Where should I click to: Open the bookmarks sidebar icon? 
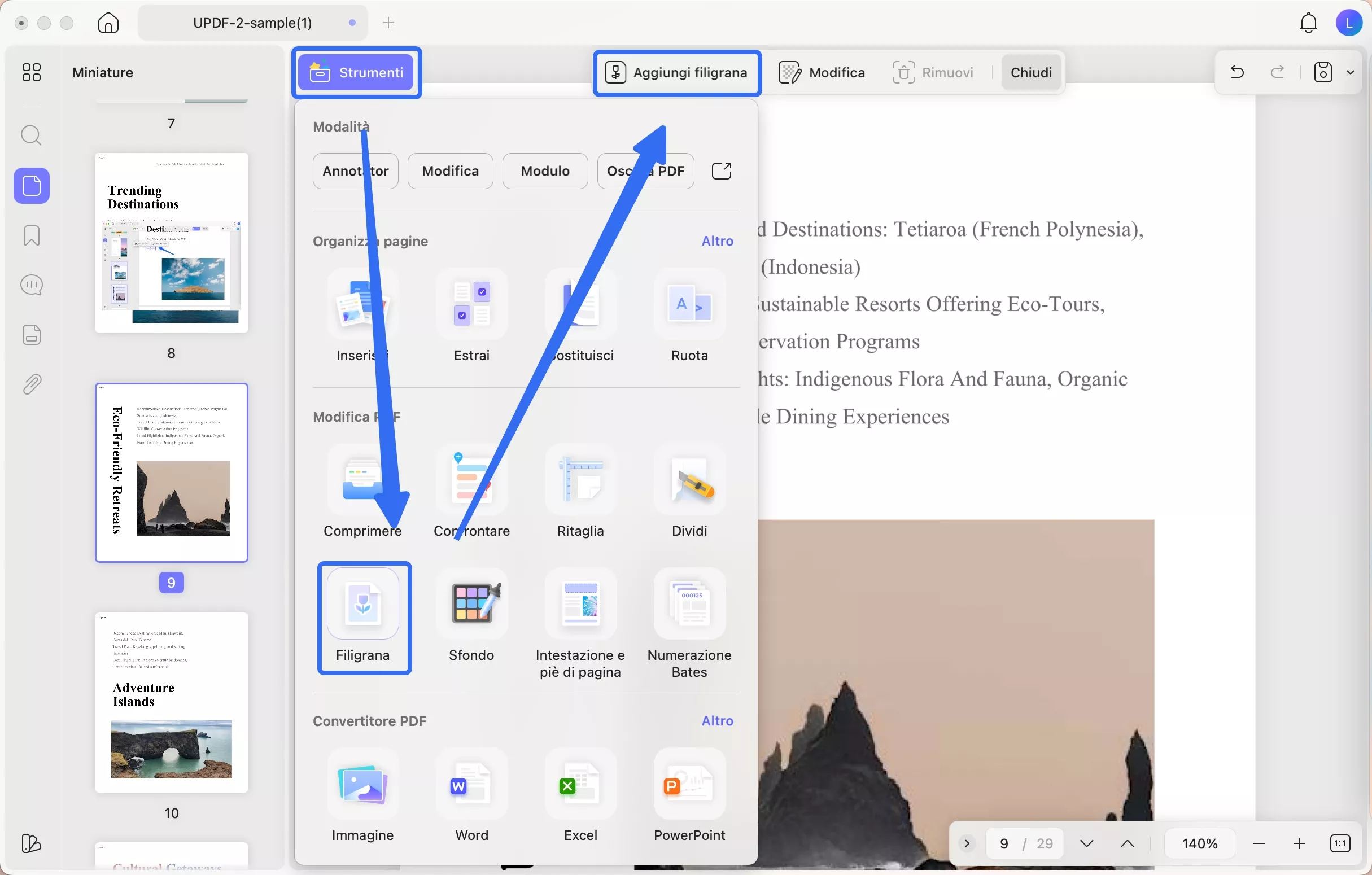(32, 235)
